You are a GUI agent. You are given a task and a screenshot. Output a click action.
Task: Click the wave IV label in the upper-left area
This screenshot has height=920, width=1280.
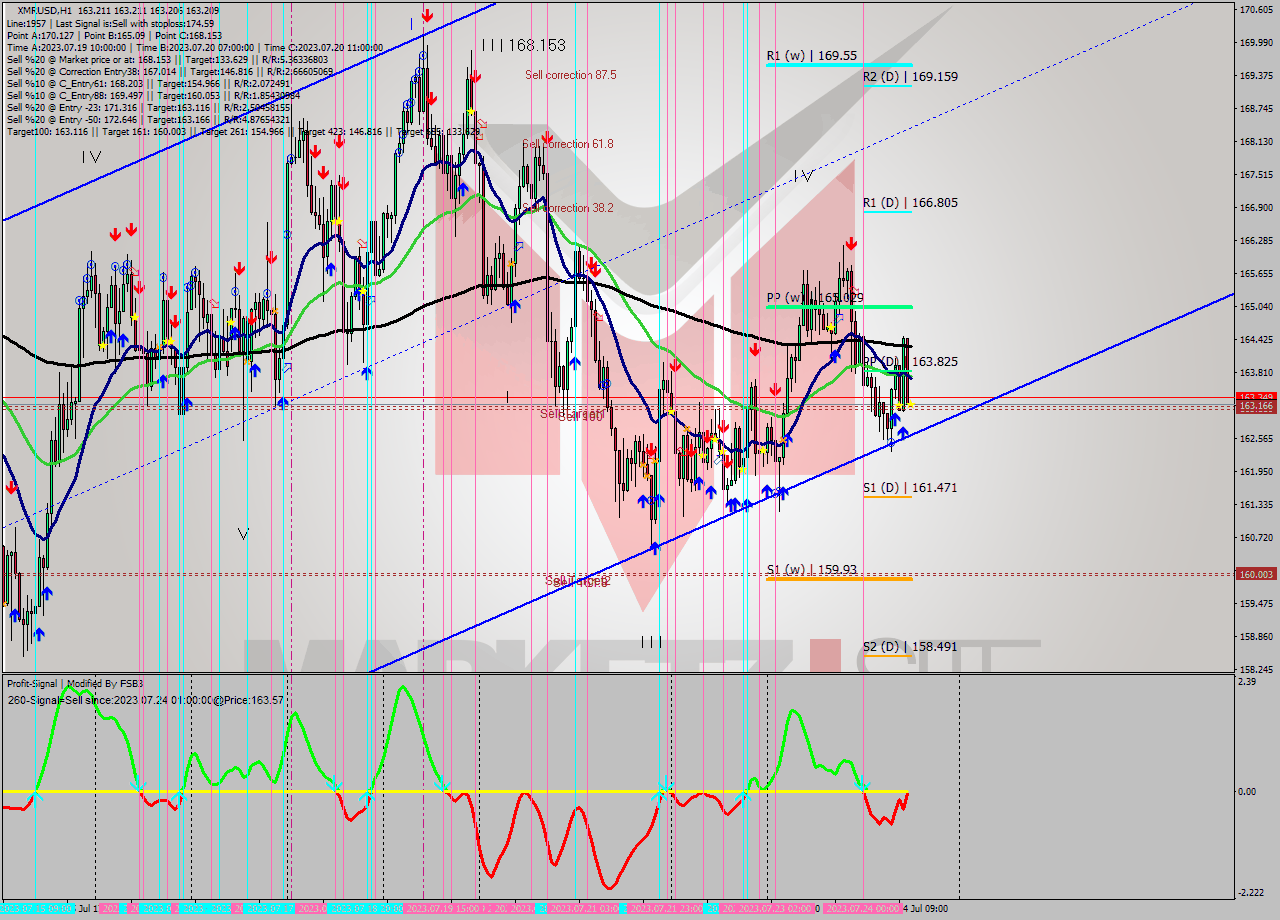(92, 157)
